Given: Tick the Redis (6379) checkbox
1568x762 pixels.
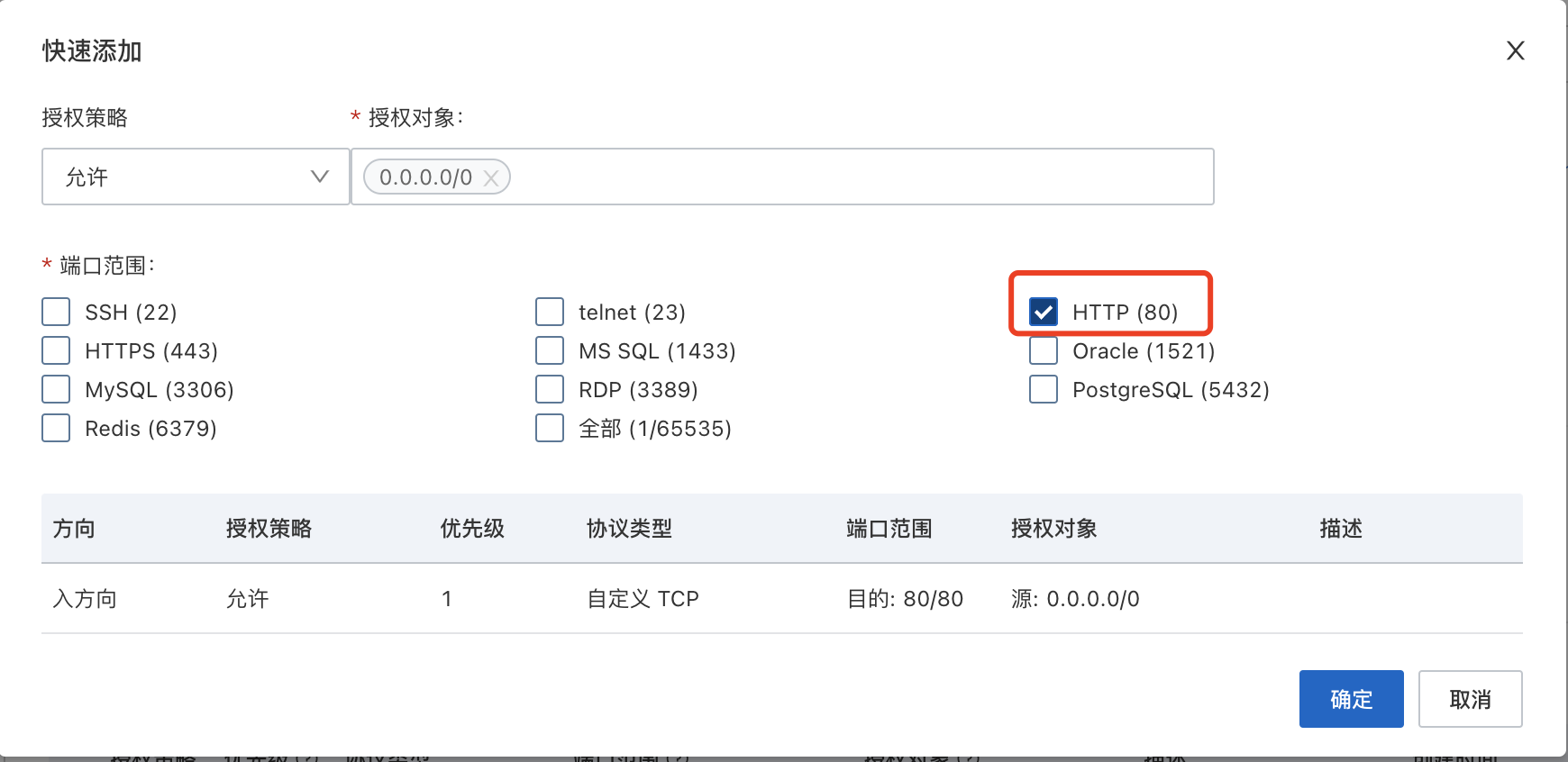Looking at the screenshot, I should coord(57,429).
